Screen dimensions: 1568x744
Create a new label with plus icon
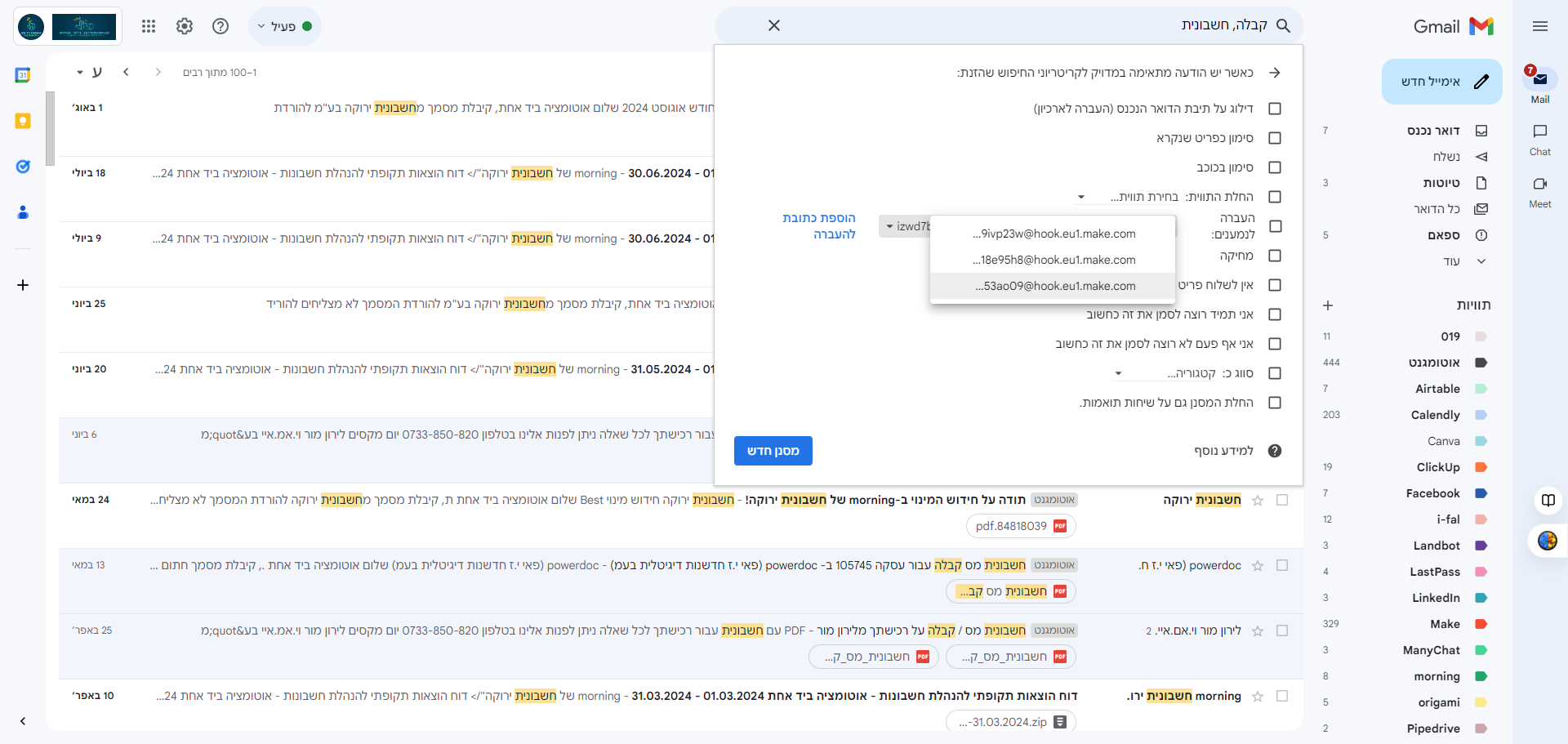click(1328, 305)
